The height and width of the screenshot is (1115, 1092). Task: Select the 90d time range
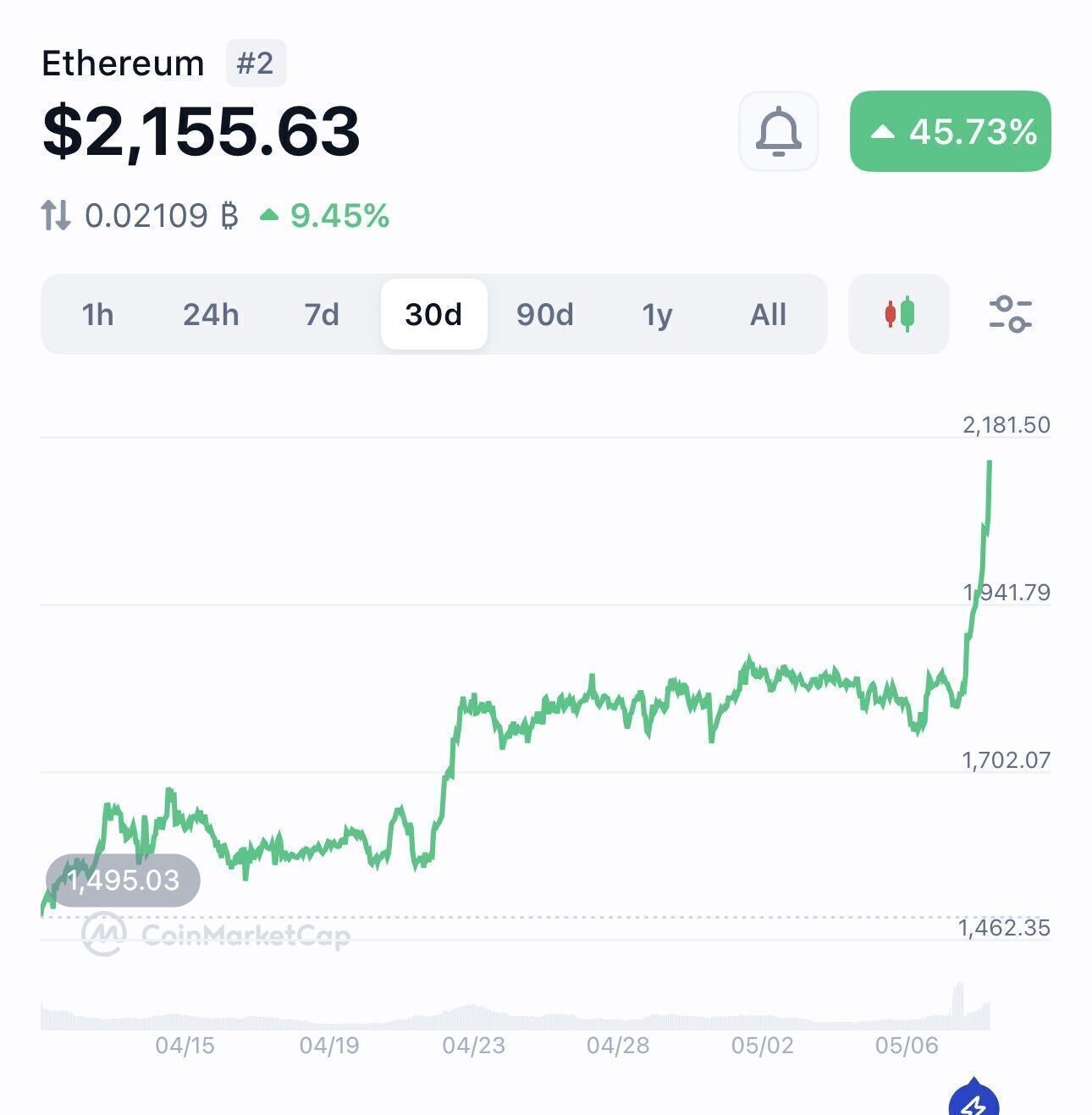coord(545,314)
